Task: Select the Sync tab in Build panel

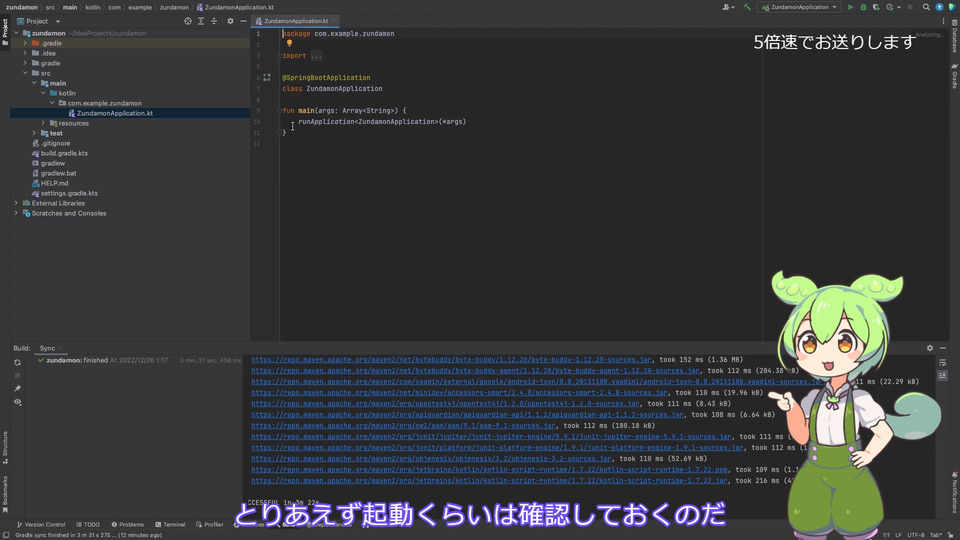Action: (47, 348)
